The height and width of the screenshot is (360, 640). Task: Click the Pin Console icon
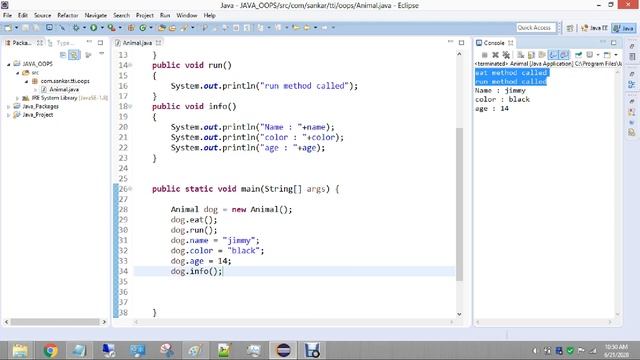[578, 55]
